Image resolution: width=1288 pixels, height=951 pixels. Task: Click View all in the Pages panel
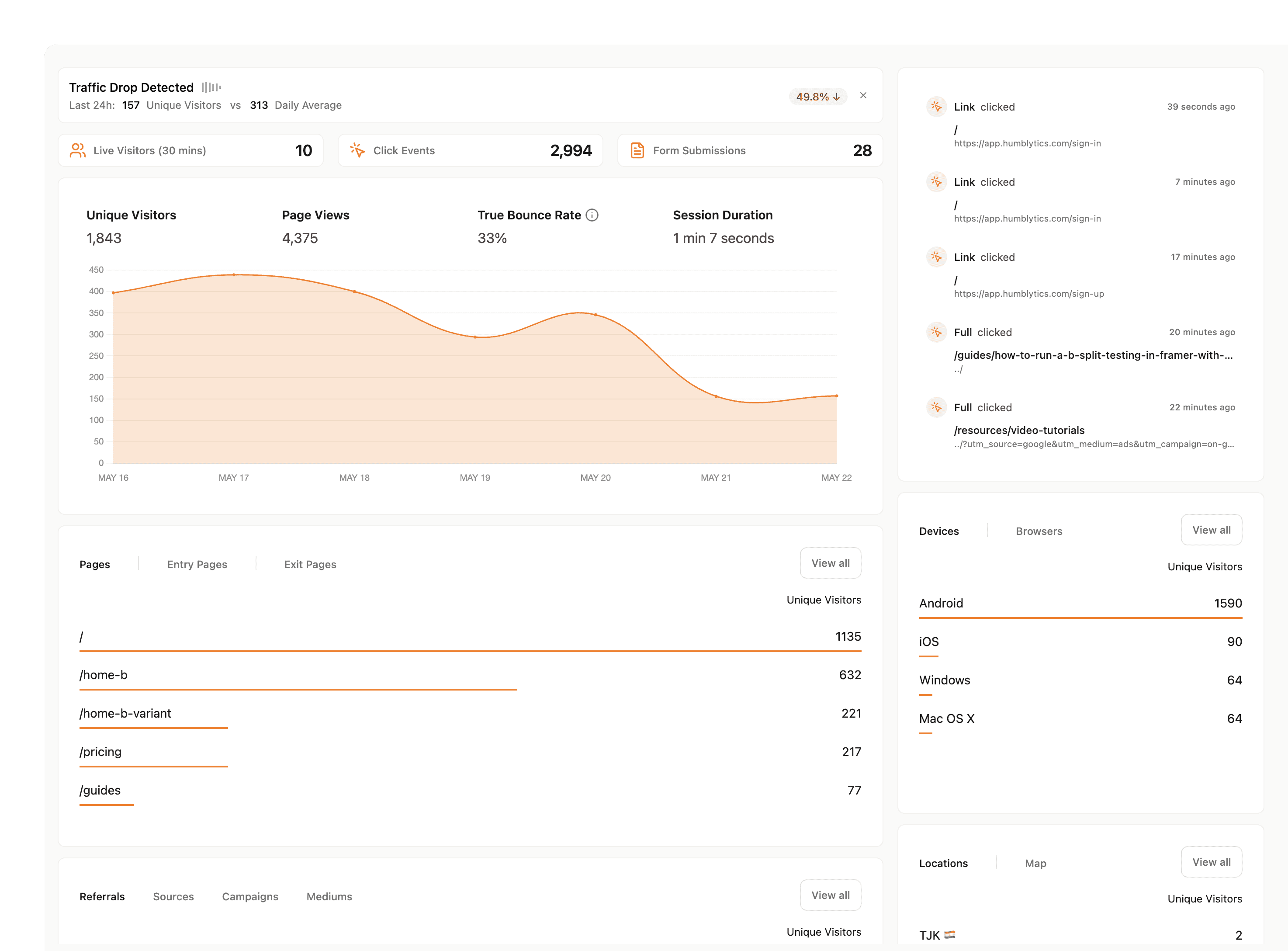pos(831,563)
